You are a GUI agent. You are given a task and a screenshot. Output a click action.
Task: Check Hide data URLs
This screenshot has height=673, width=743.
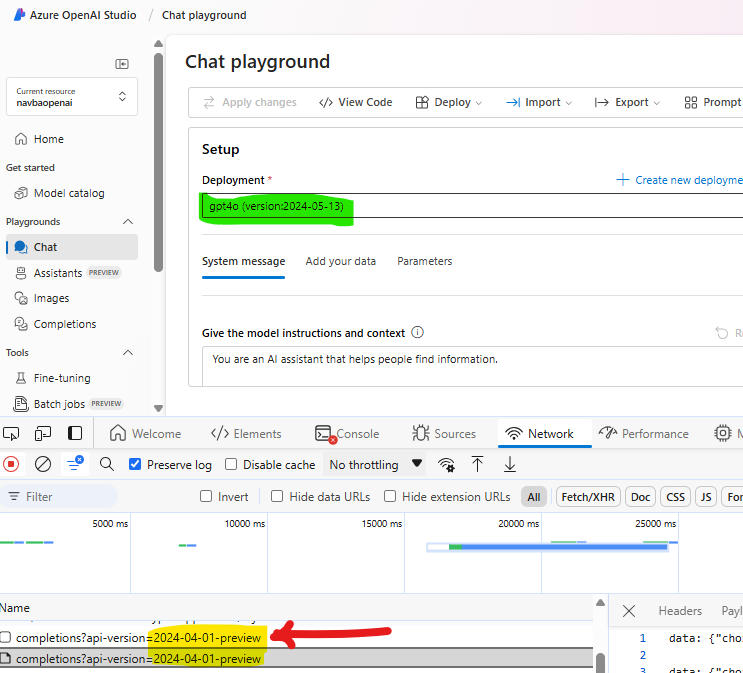coord(277,496)
